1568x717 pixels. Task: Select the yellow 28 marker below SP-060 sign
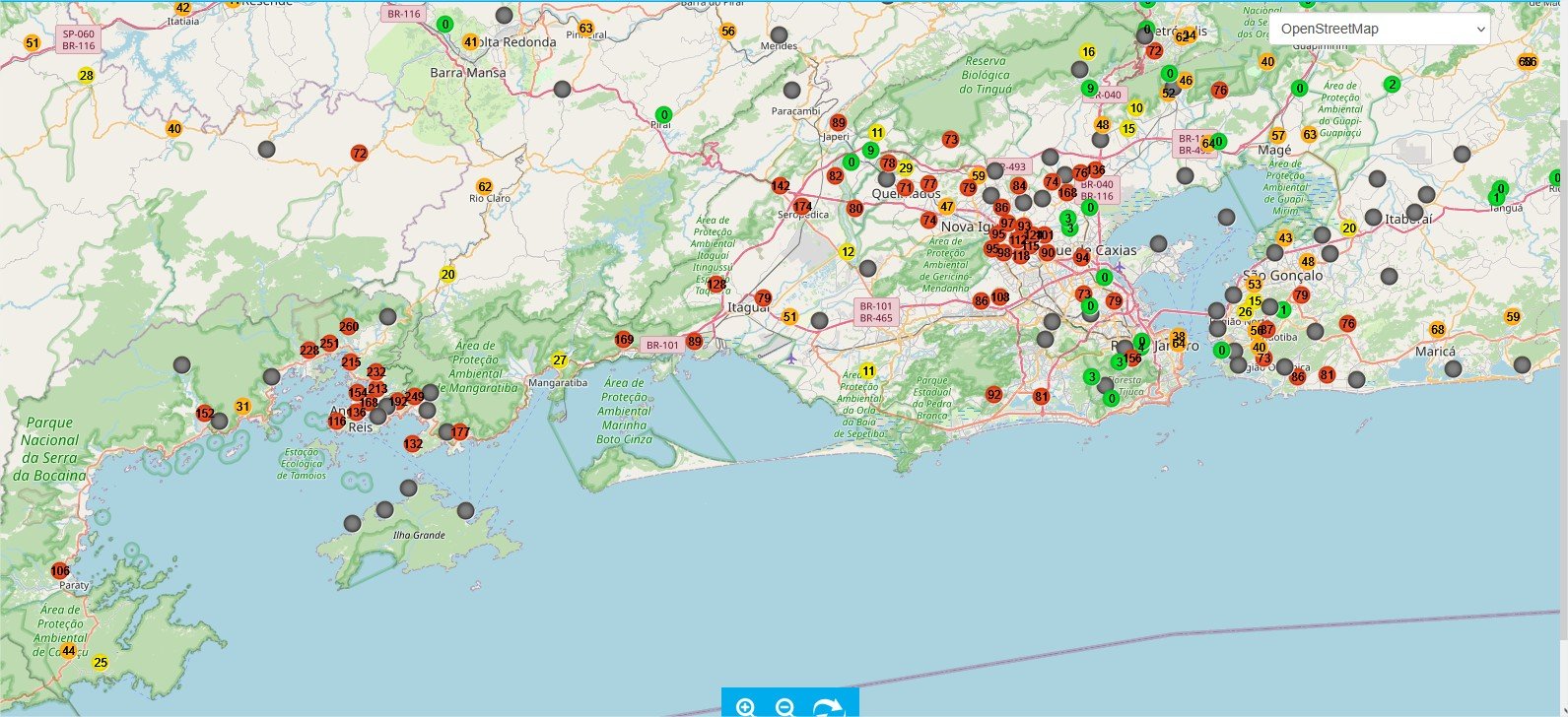[x=87, y=76]
